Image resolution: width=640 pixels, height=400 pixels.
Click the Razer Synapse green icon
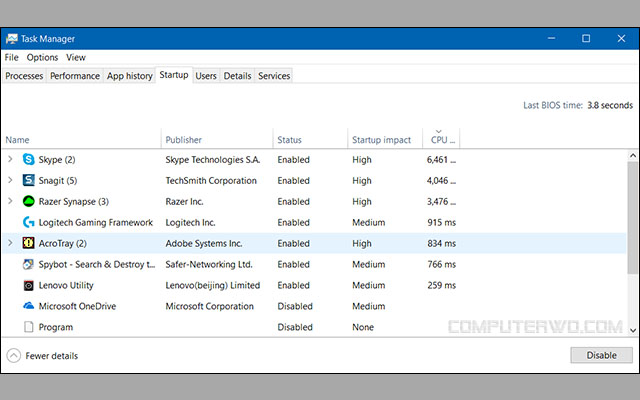tap(29, 201)
